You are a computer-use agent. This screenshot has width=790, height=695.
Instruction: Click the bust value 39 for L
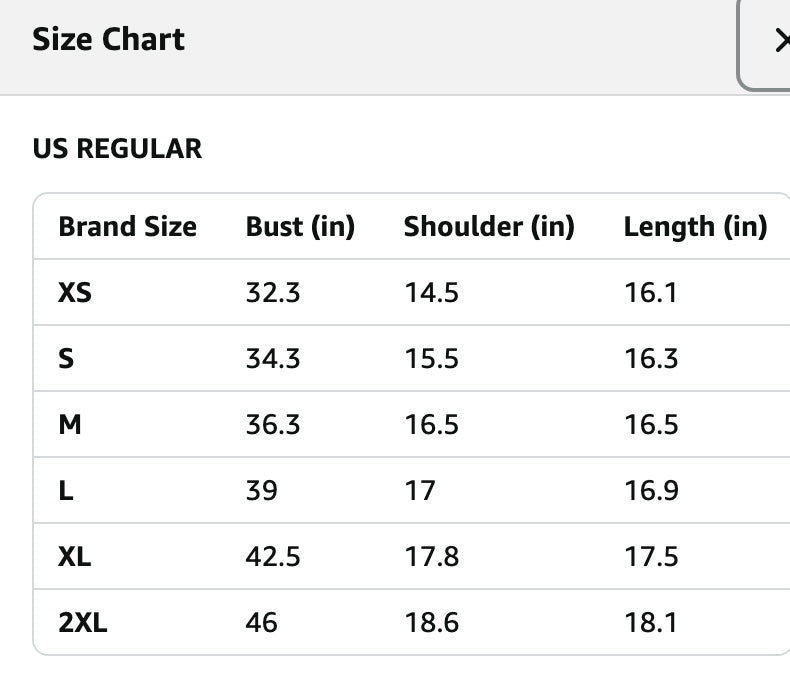pyautogui.click(x=262, y=491)
